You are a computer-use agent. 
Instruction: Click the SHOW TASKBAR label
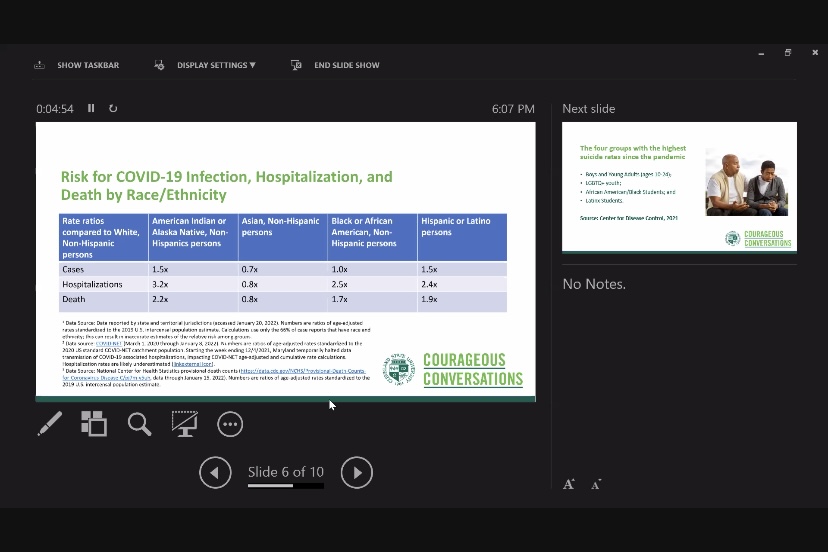pyautogui.click(x=88, y=65)
